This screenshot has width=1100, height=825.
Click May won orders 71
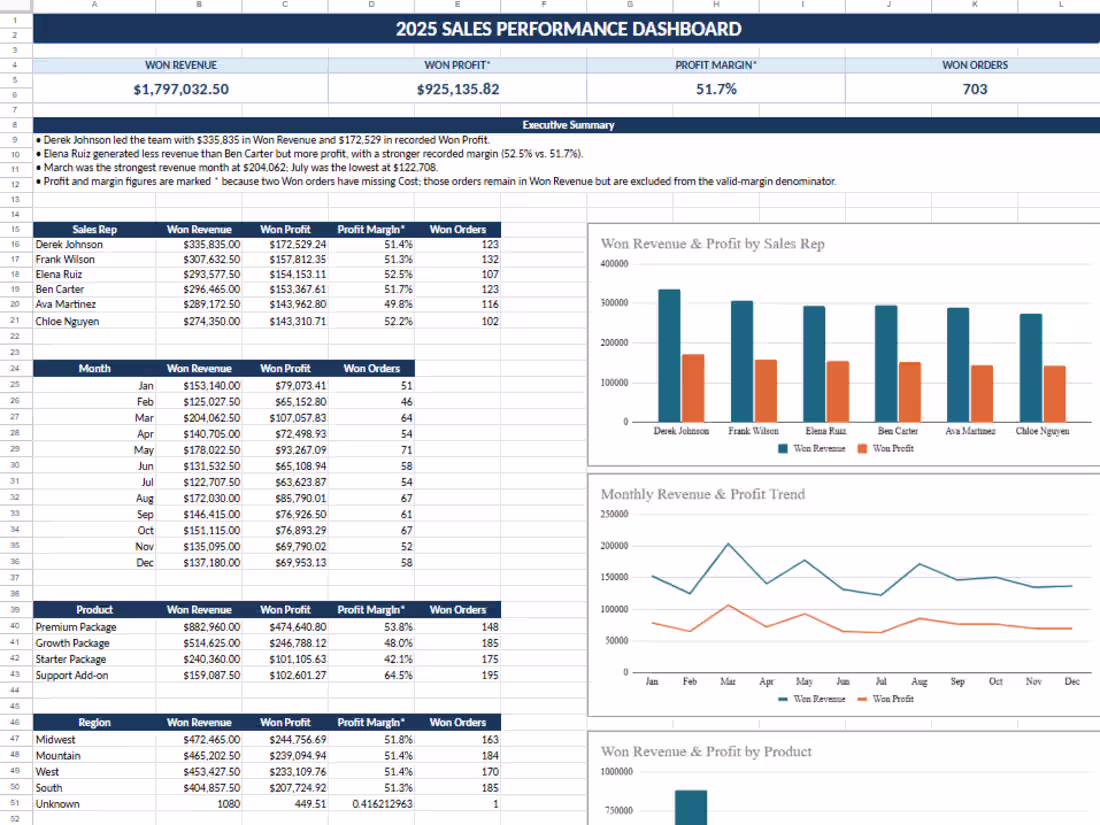[x=371, y=450]
